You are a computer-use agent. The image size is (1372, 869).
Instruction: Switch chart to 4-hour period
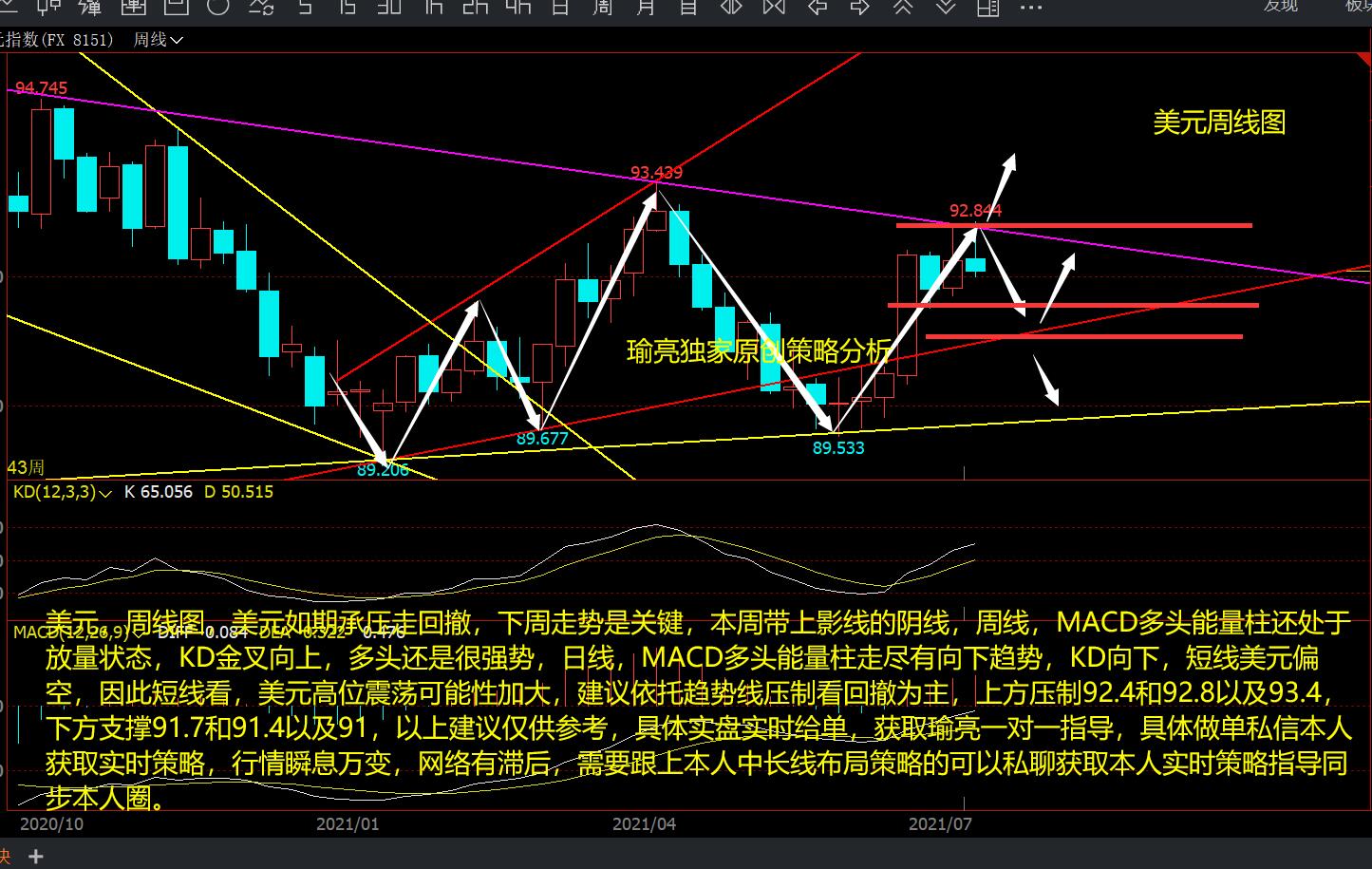tap(518, 8)
